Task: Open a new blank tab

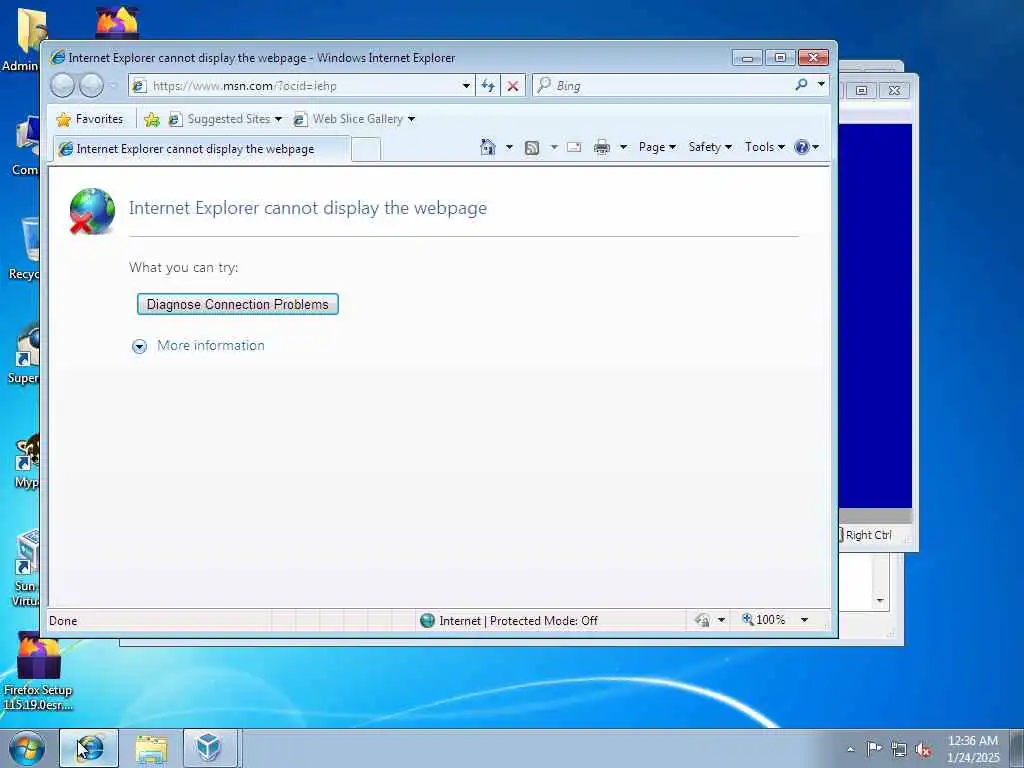Action: [366, 150]
